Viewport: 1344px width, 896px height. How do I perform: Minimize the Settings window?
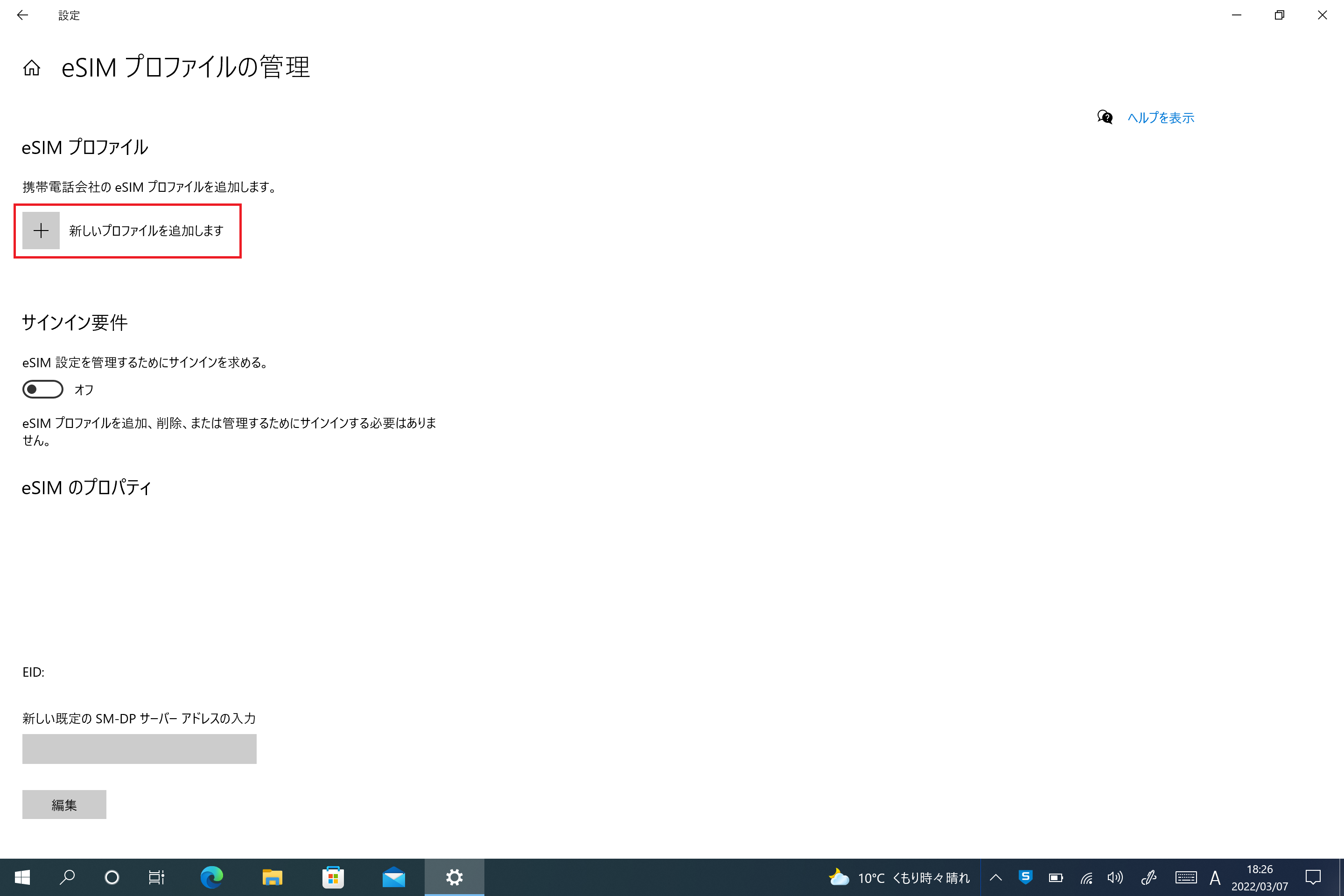(x=1237, y=15)
